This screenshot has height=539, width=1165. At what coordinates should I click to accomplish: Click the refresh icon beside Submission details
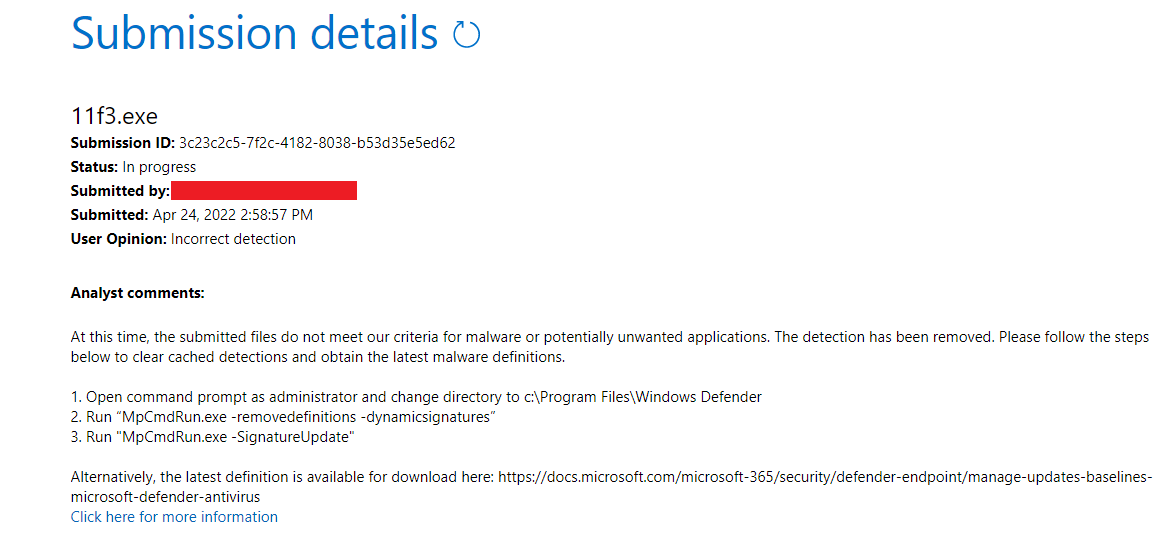(x=466, y=36)
